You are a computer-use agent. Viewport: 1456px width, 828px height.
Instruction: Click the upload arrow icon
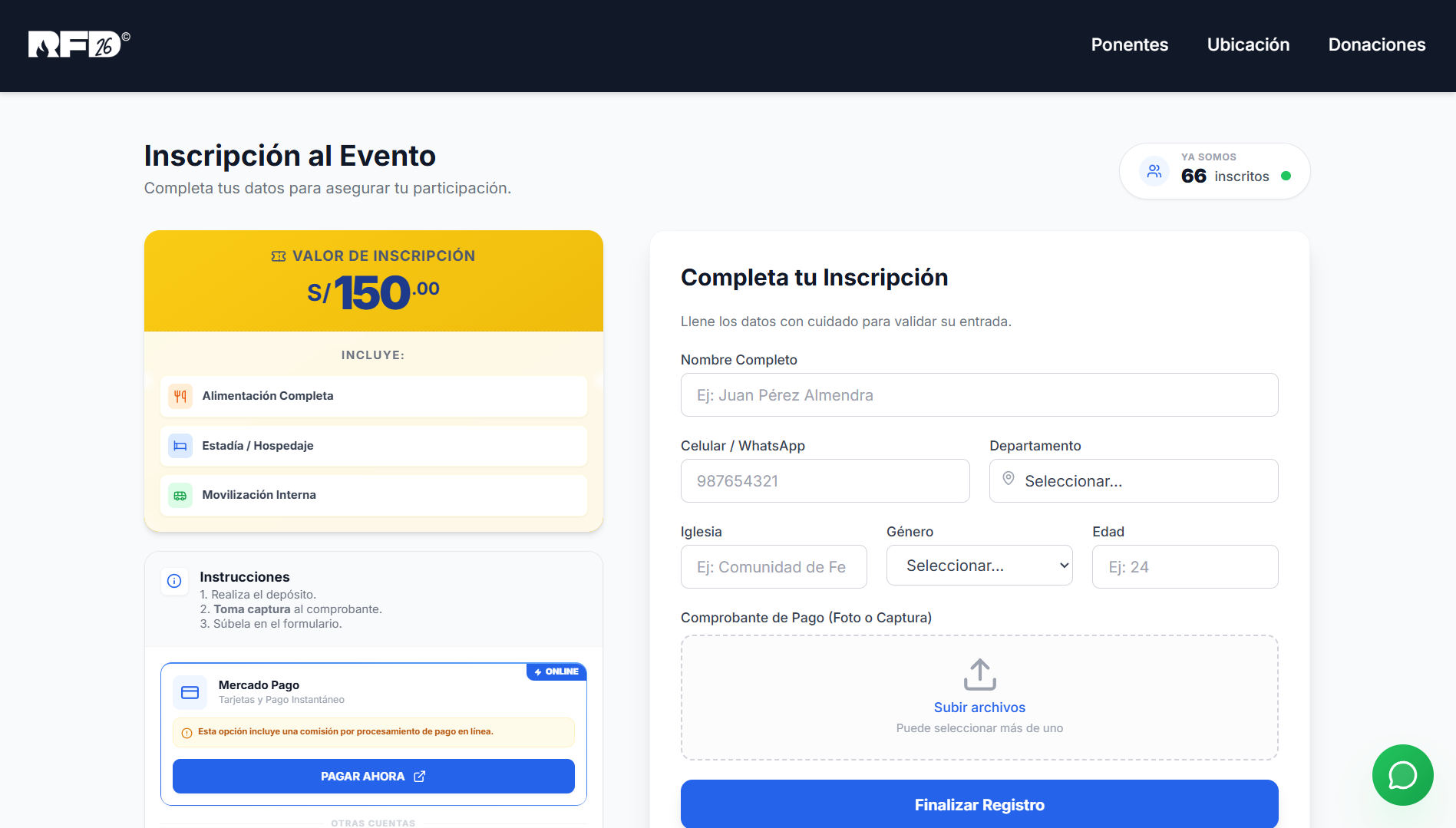[x=979, y=675]
